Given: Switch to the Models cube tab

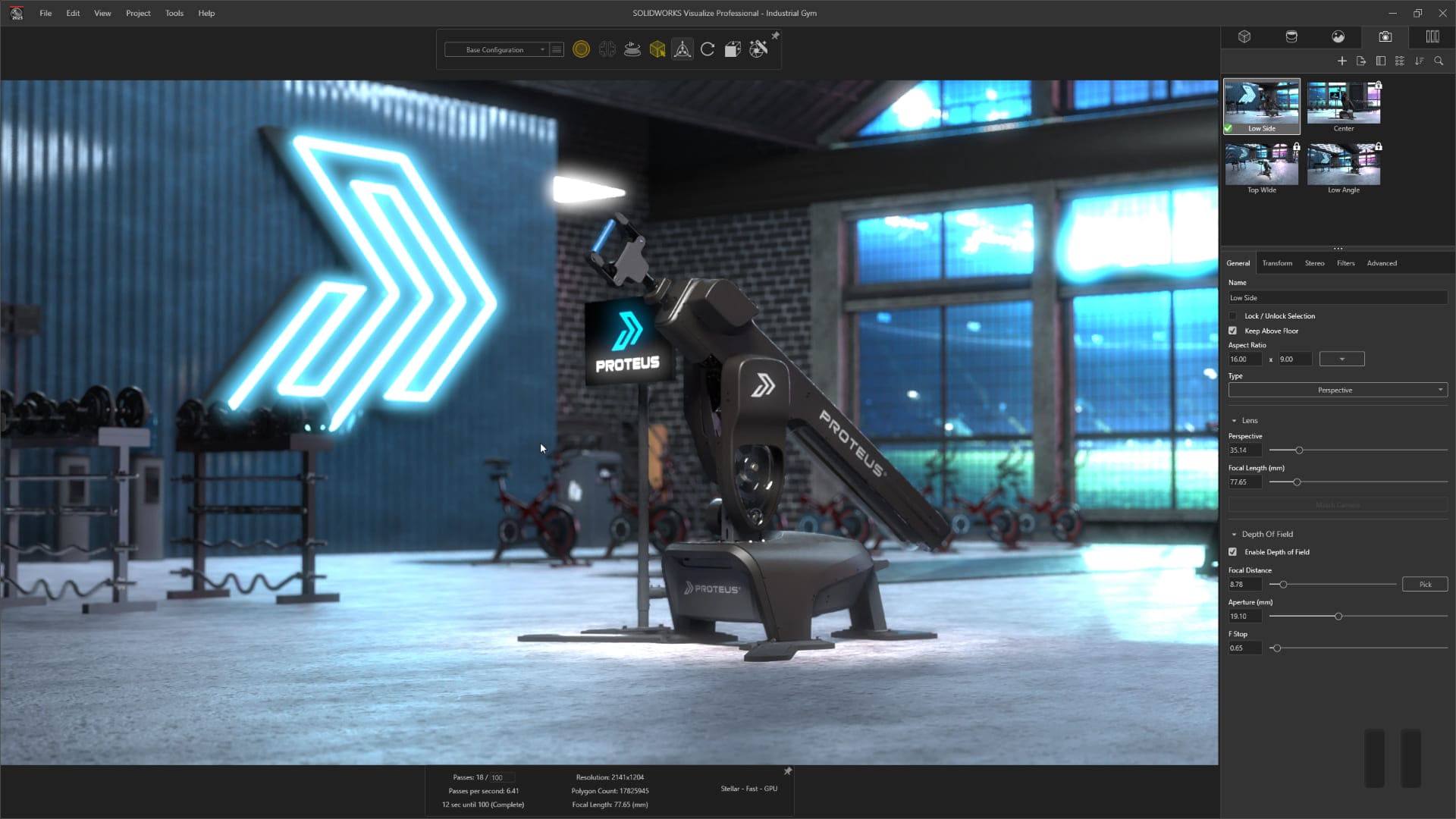Looking at the screenshot, I should (x=1244, y=36).
